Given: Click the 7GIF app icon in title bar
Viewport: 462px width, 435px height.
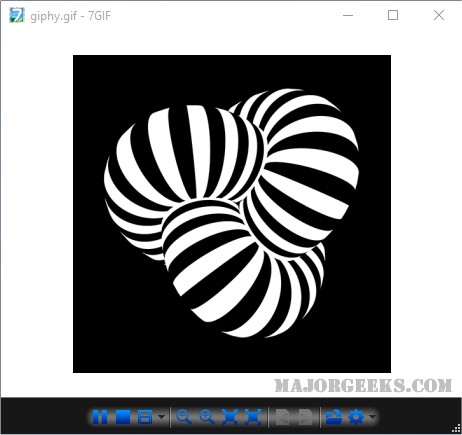Looking at the screenshot, I should pyautogui.click(x=17, y=16).
